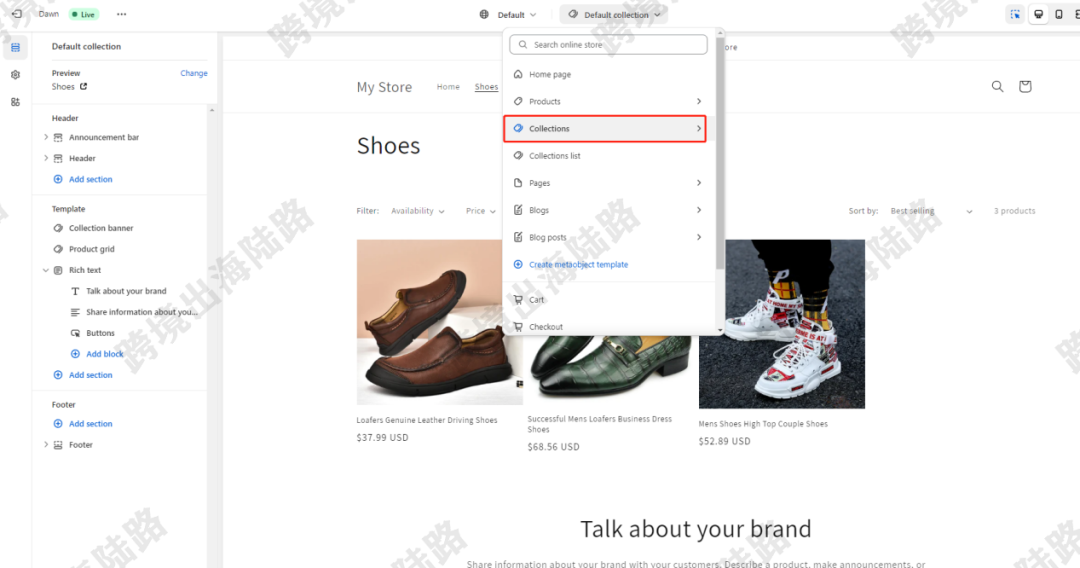
Task: Click Successful Mens Loafers Business Dress title
Action: coord(599,424)
